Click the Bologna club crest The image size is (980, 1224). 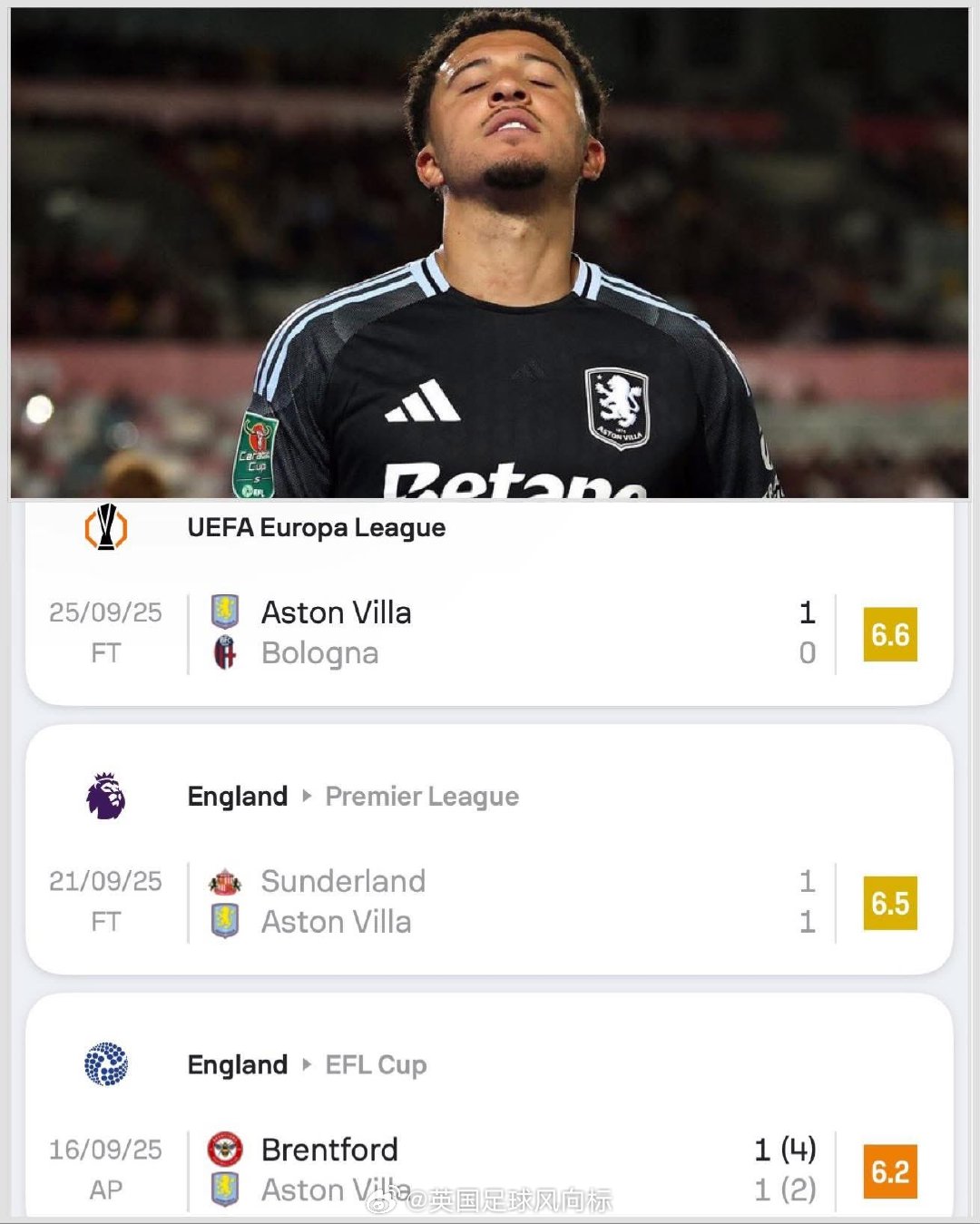(x=224, y=652)
